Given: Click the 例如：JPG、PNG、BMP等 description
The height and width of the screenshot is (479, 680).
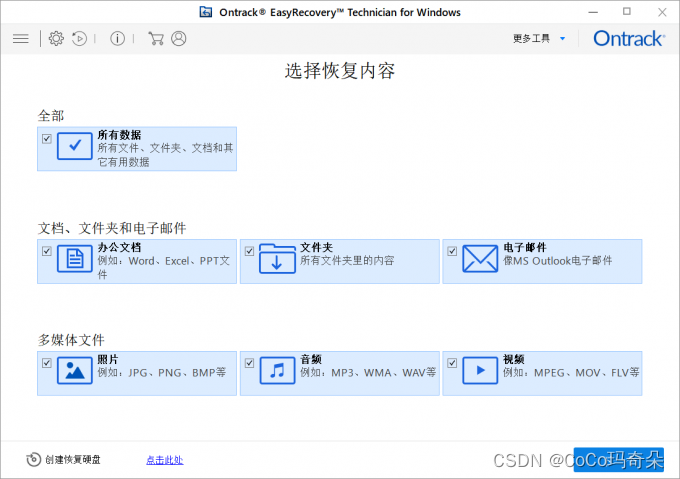Looking at the screenshot, I should click(162, 372).
